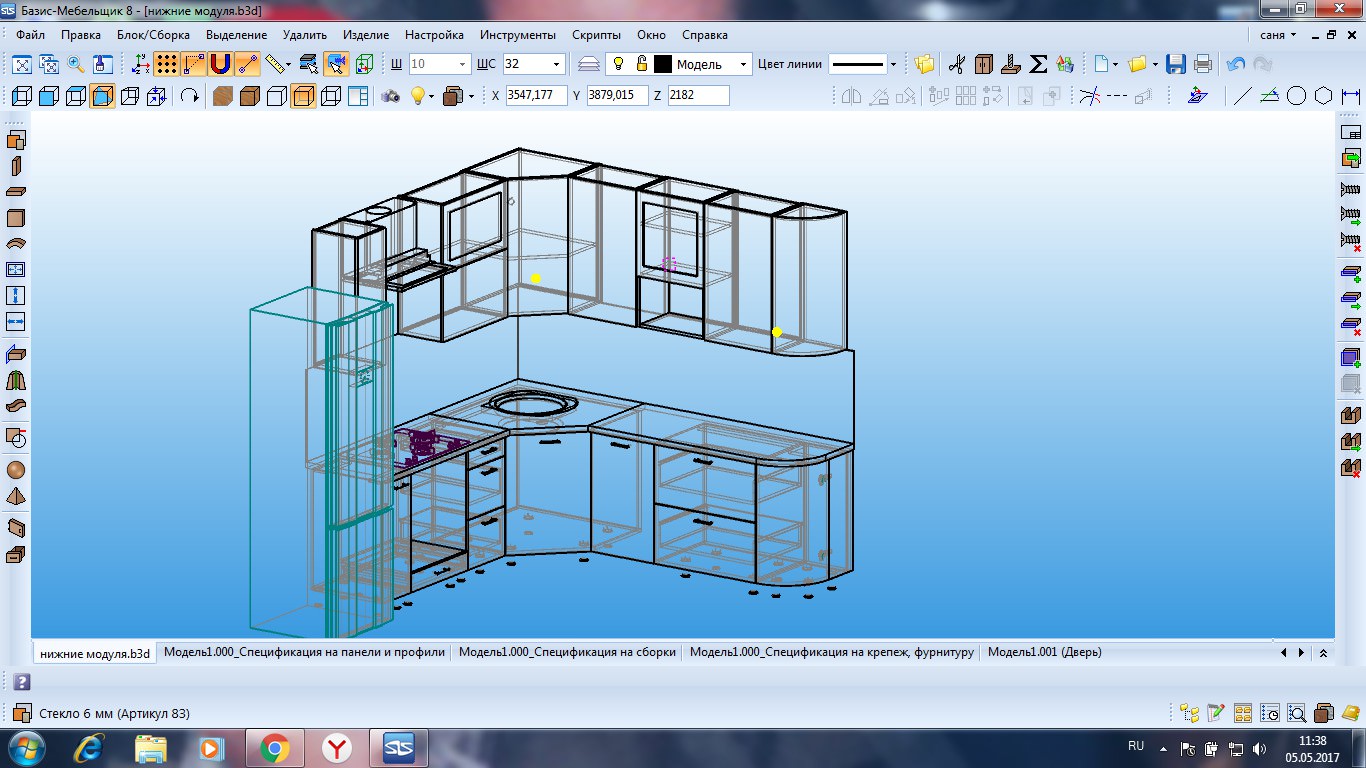Viewport: 1366px width, 768px height.
Task: Click the wooden cabinet doors icon
Action: pos(984,64)
